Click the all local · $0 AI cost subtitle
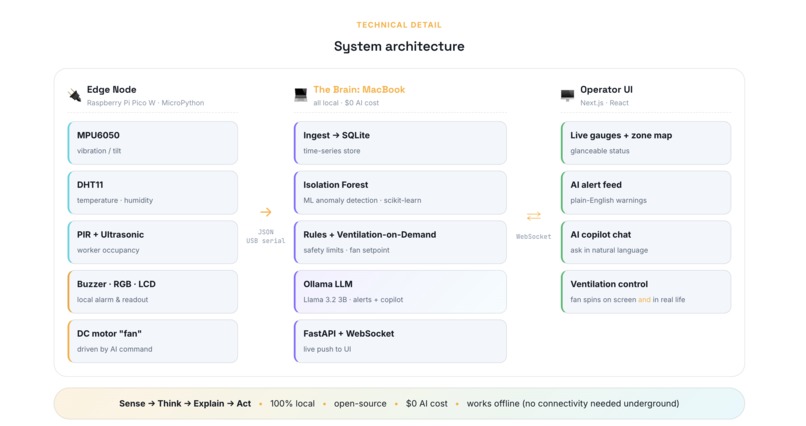 coord(346,103)
